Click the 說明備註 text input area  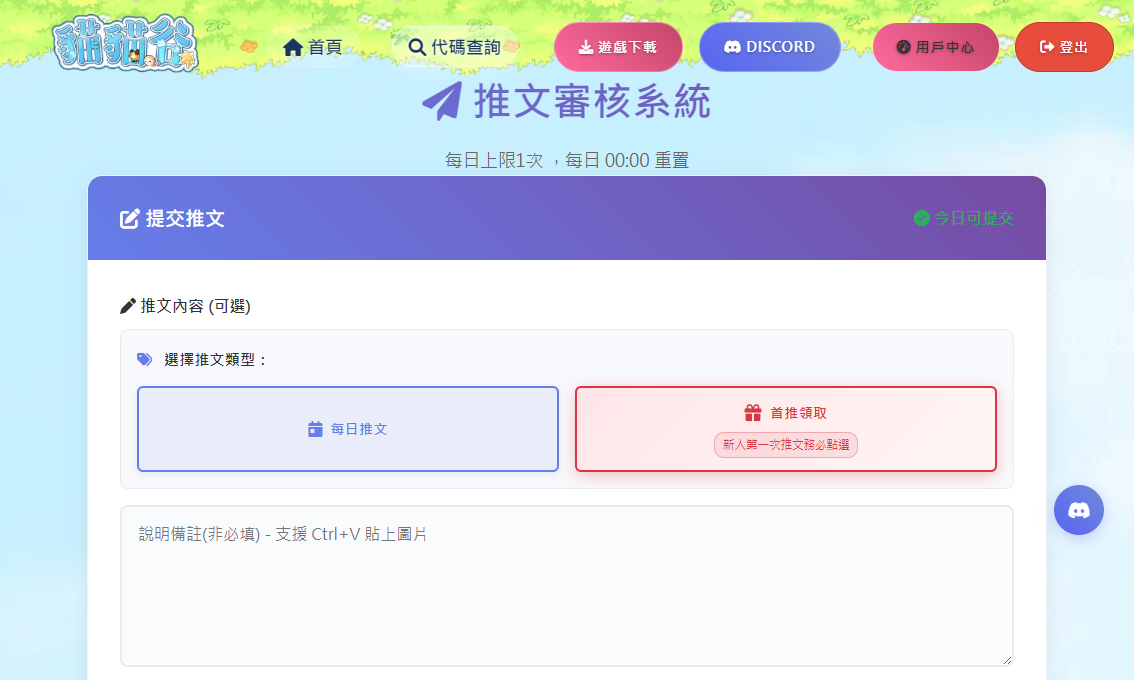tap(567, 585)
